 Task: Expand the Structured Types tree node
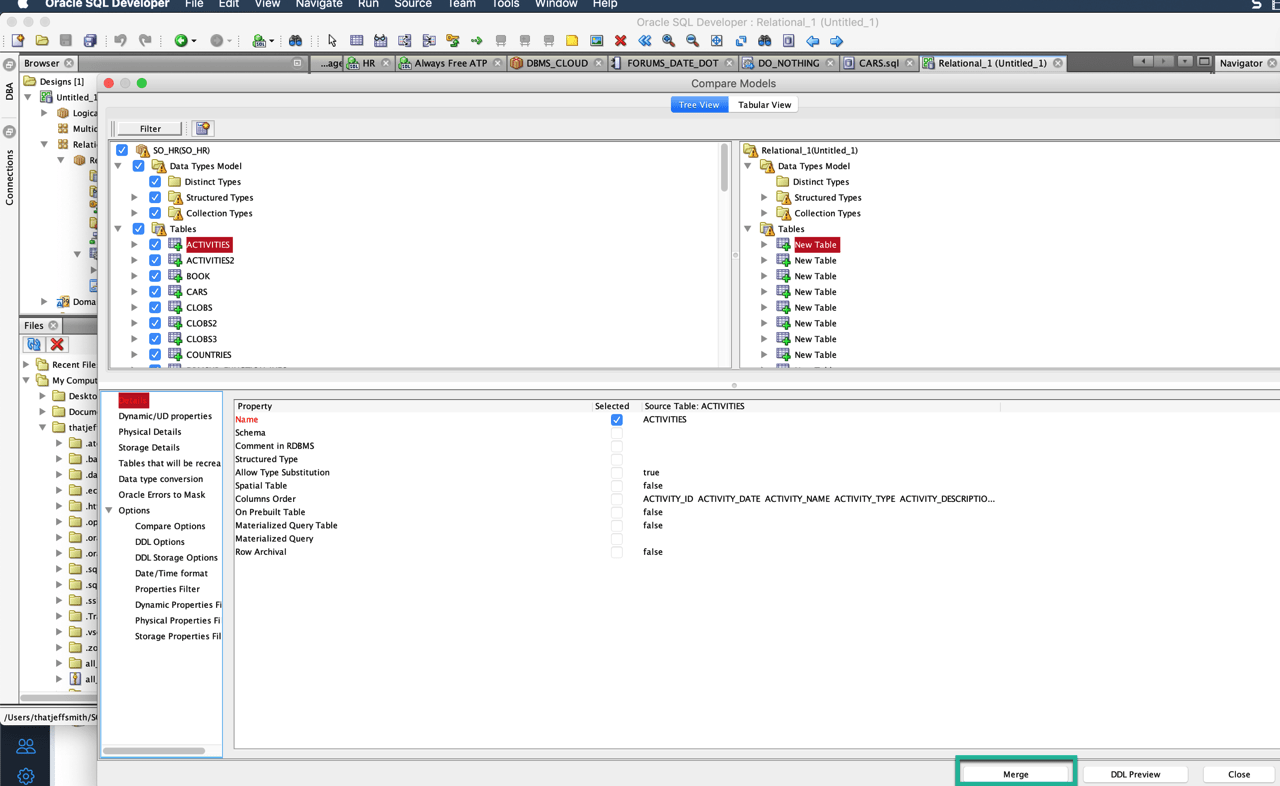(133, 197)
